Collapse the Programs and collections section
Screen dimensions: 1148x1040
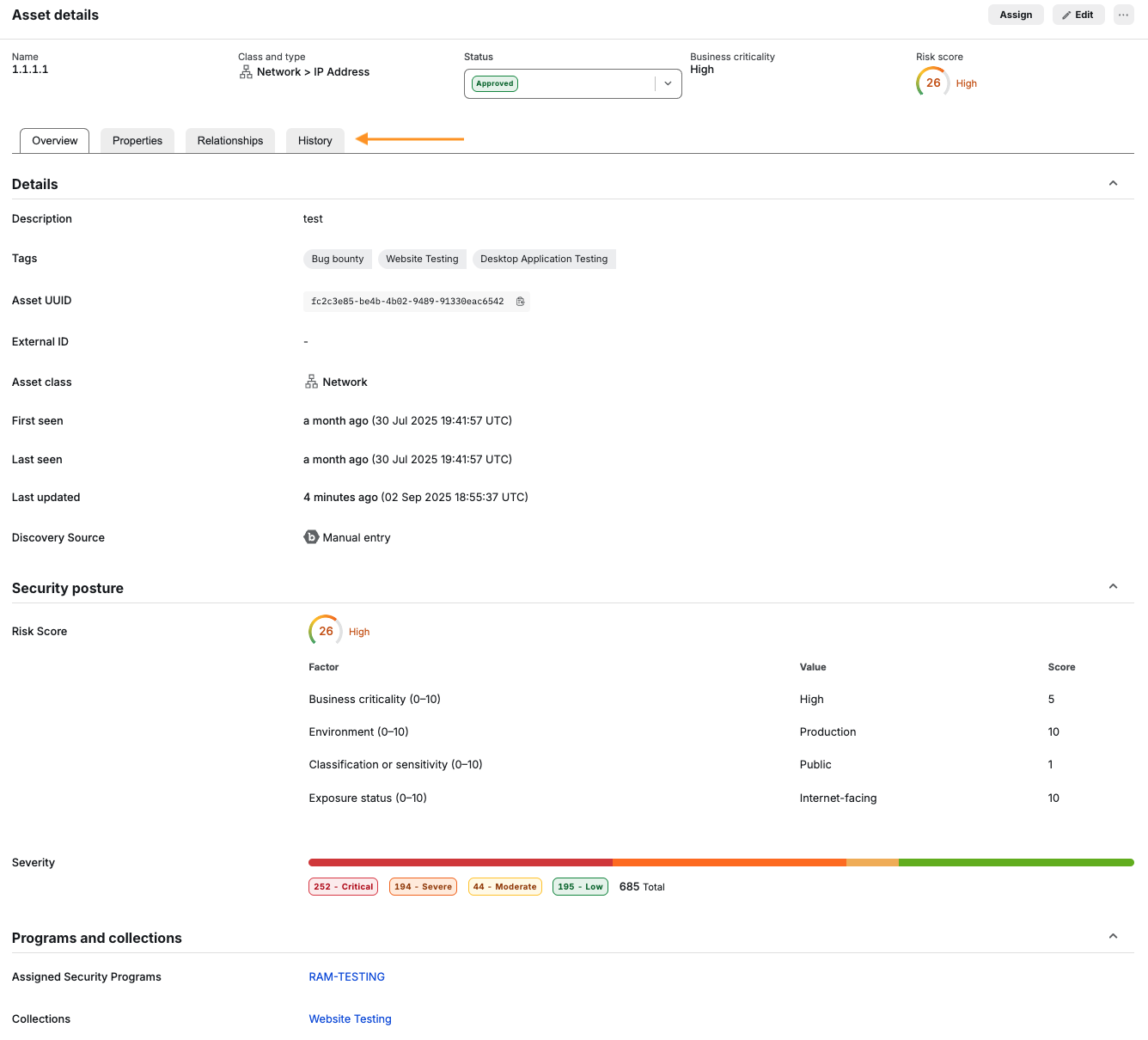pyautogui.click(x=1113, y=936)
